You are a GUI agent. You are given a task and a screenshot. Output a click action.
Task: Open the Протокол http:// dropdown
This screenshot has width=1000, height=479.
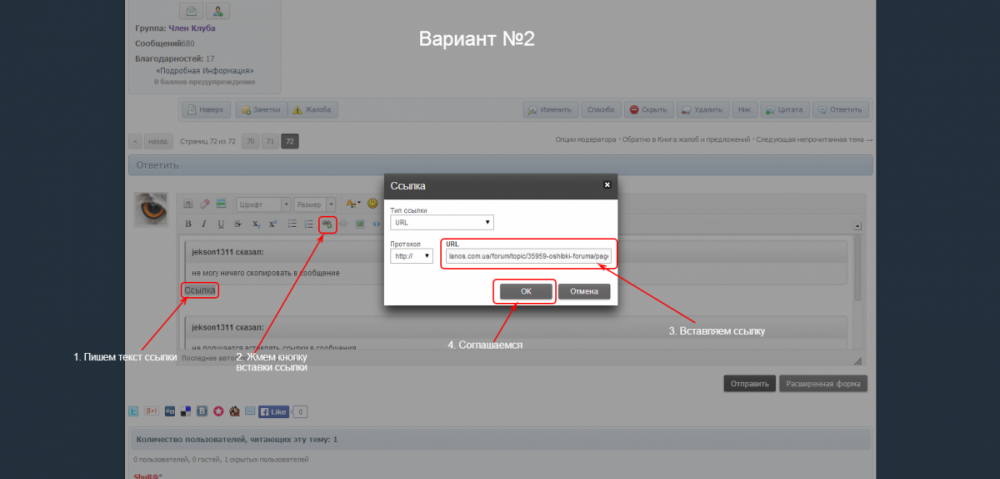pos(411,256)
